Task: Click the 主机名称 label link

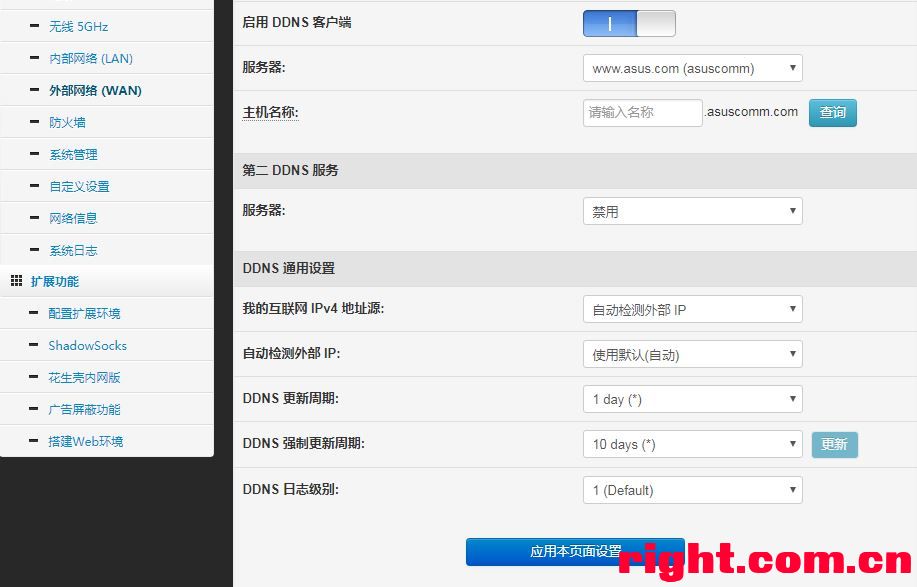Action: (270, 112)
